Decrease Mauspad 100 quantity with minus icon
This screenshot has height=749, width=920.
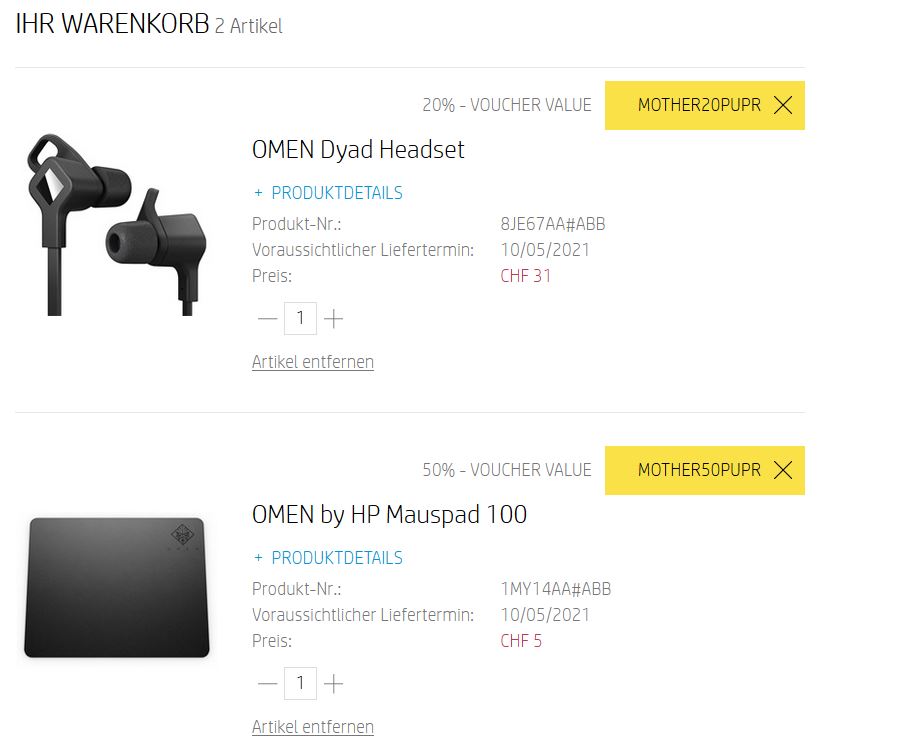268,683
